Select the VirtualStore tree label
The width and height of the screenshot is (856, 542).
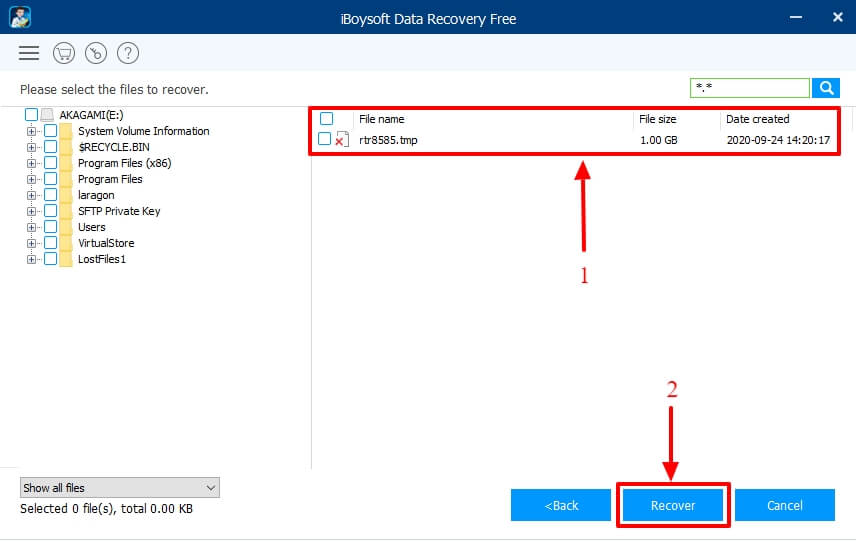106,243
